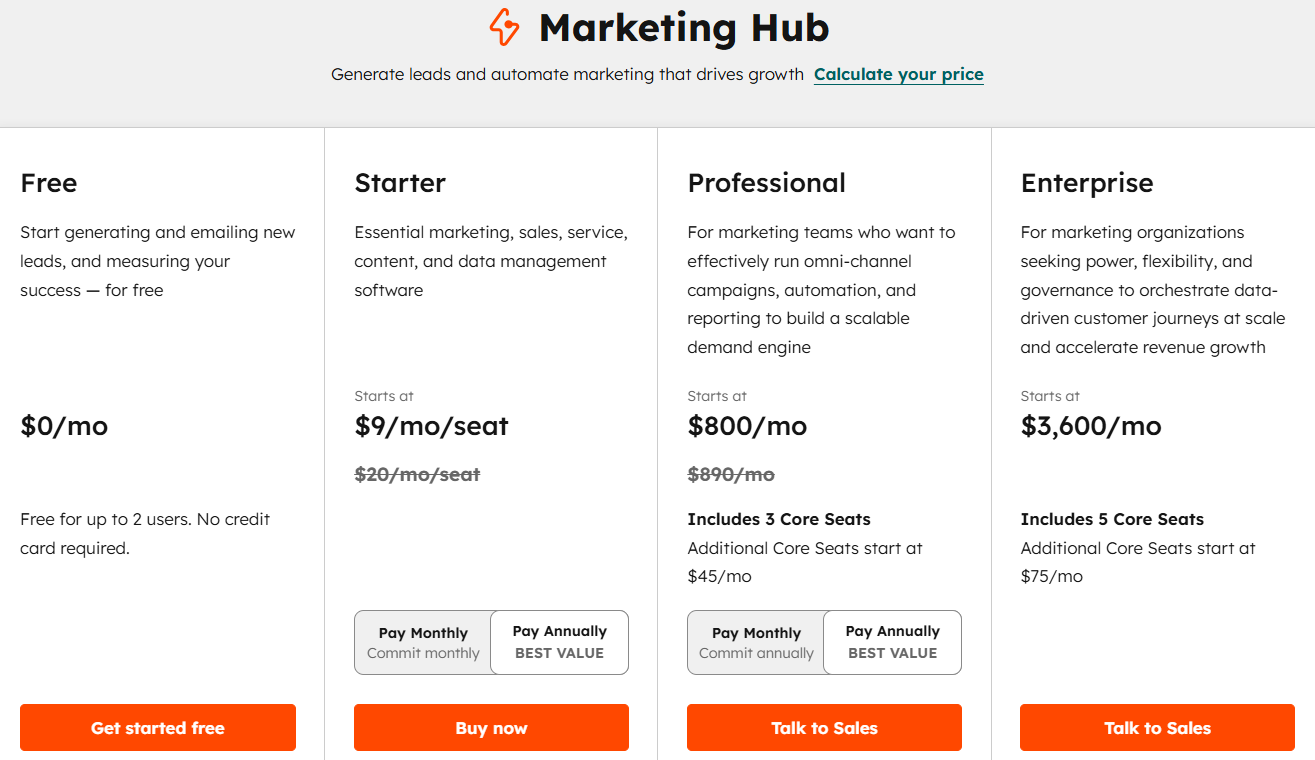Image resolution: width=1315 pixels, height=760 pixels.
Task: Switch Professional plan to Pay Monthly
Action: [756, 642]
